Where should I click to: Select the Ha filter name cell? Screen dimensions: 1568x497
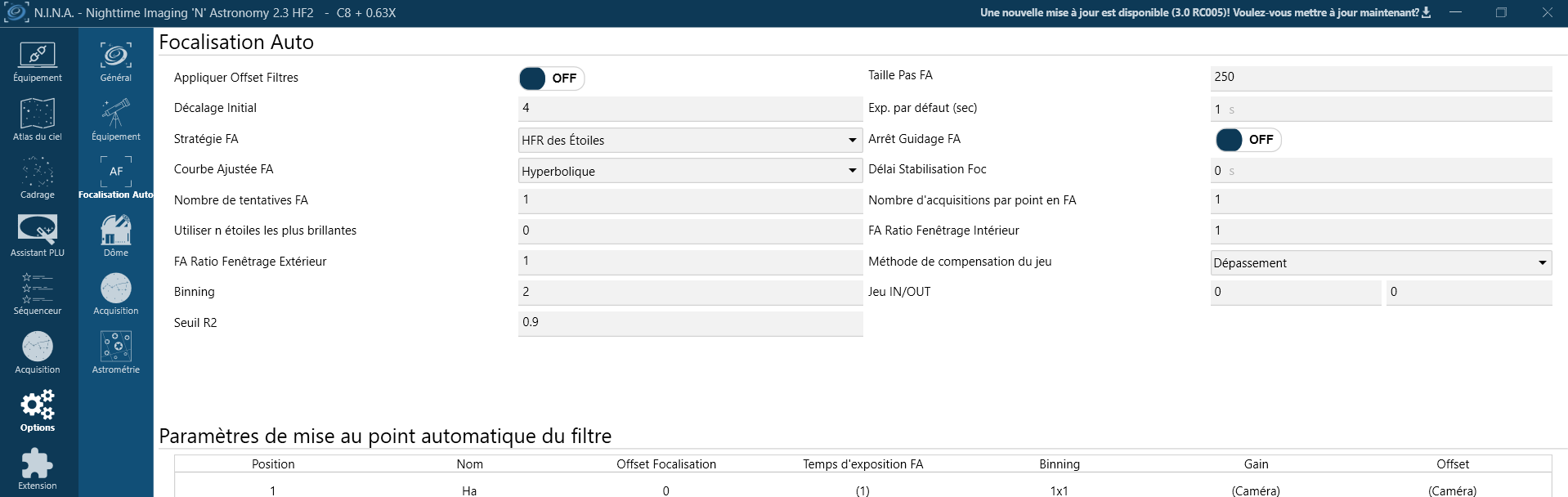click(469, 490)
